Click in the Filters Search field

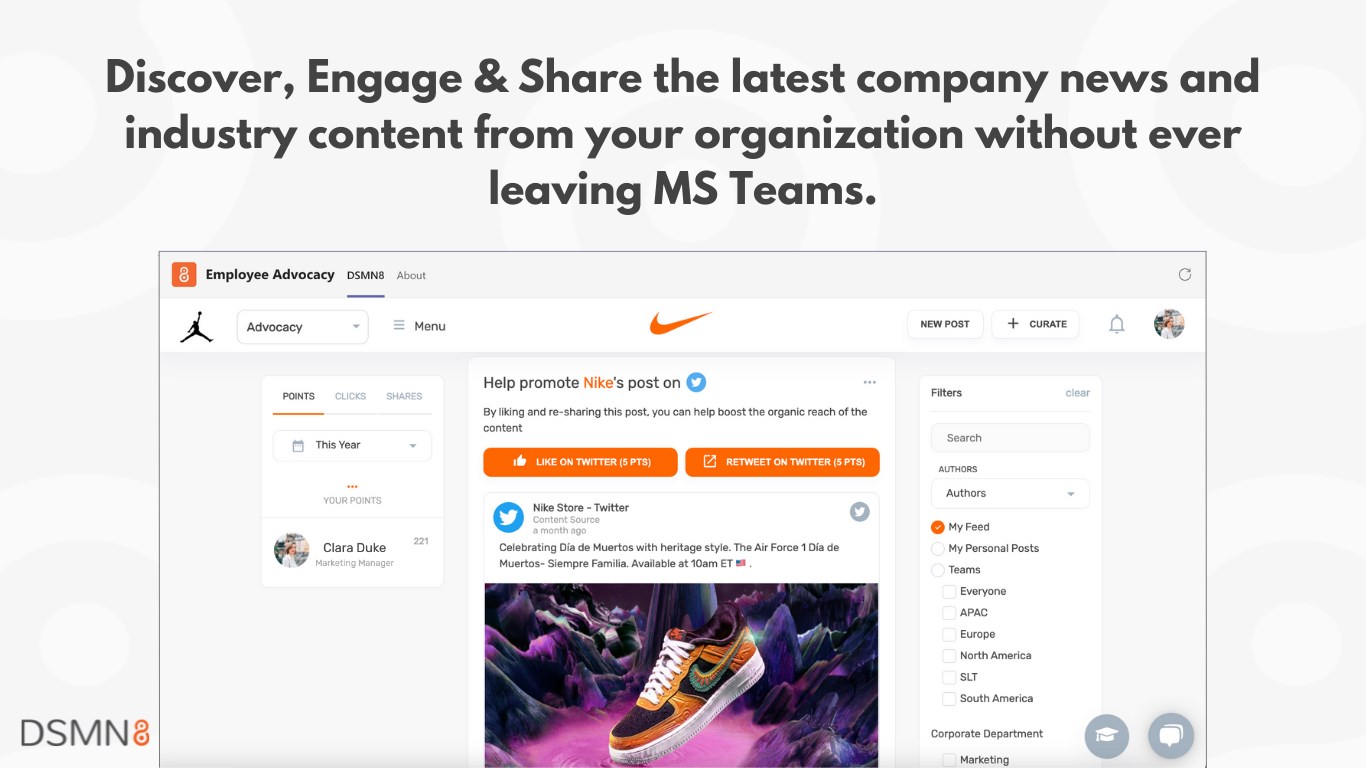click(1010, 438)
